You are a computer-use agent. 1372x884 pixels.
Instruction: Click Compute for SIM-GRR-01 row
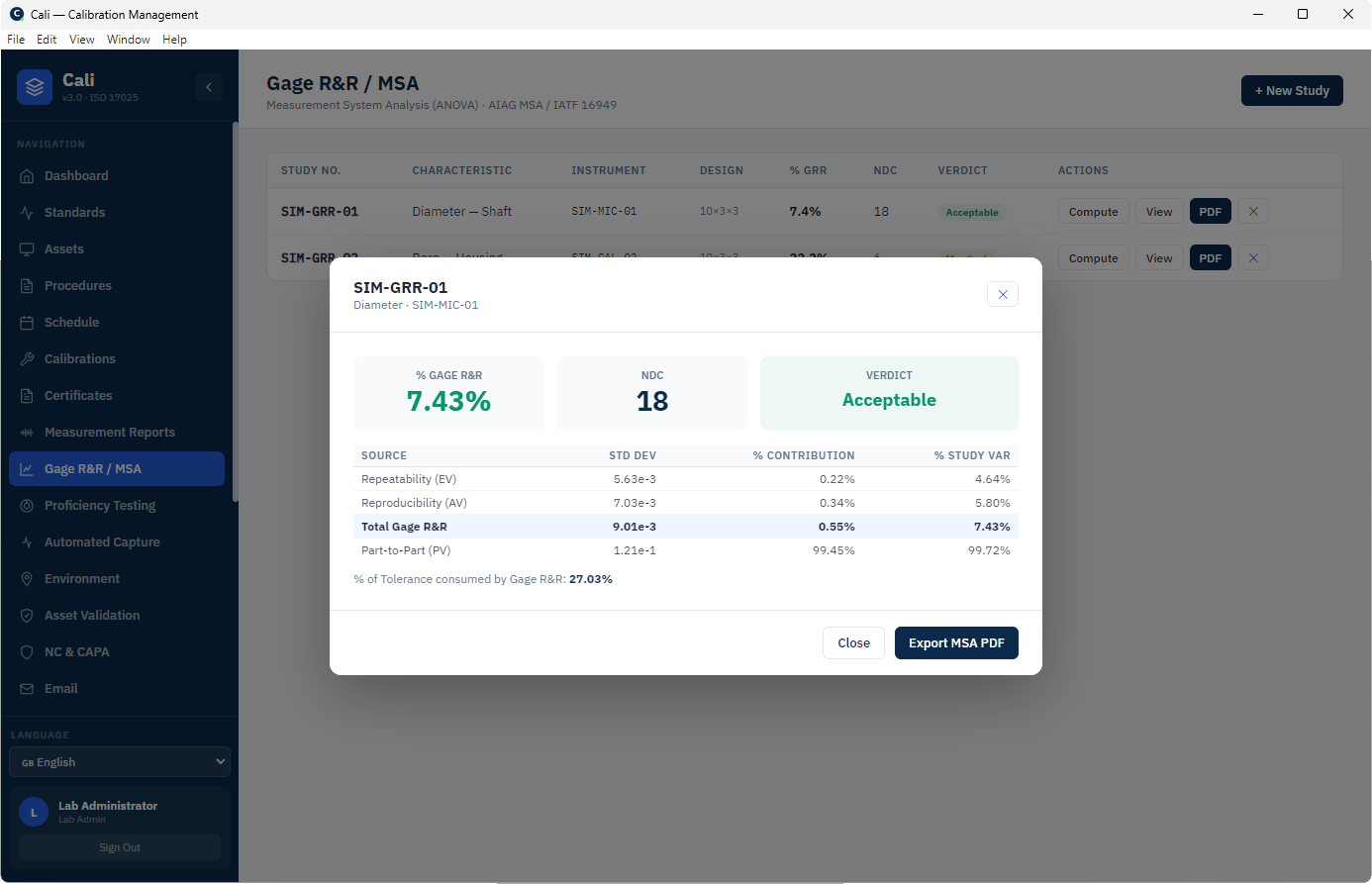point(1093,212)
